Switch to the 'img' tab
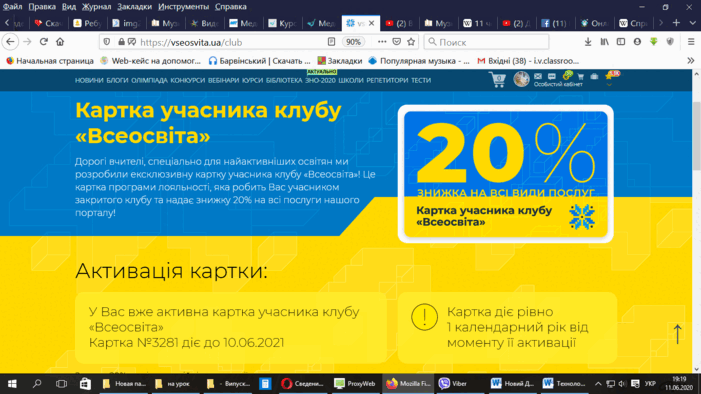The width and height of the screenshot is (701, 394). point(127,23)
